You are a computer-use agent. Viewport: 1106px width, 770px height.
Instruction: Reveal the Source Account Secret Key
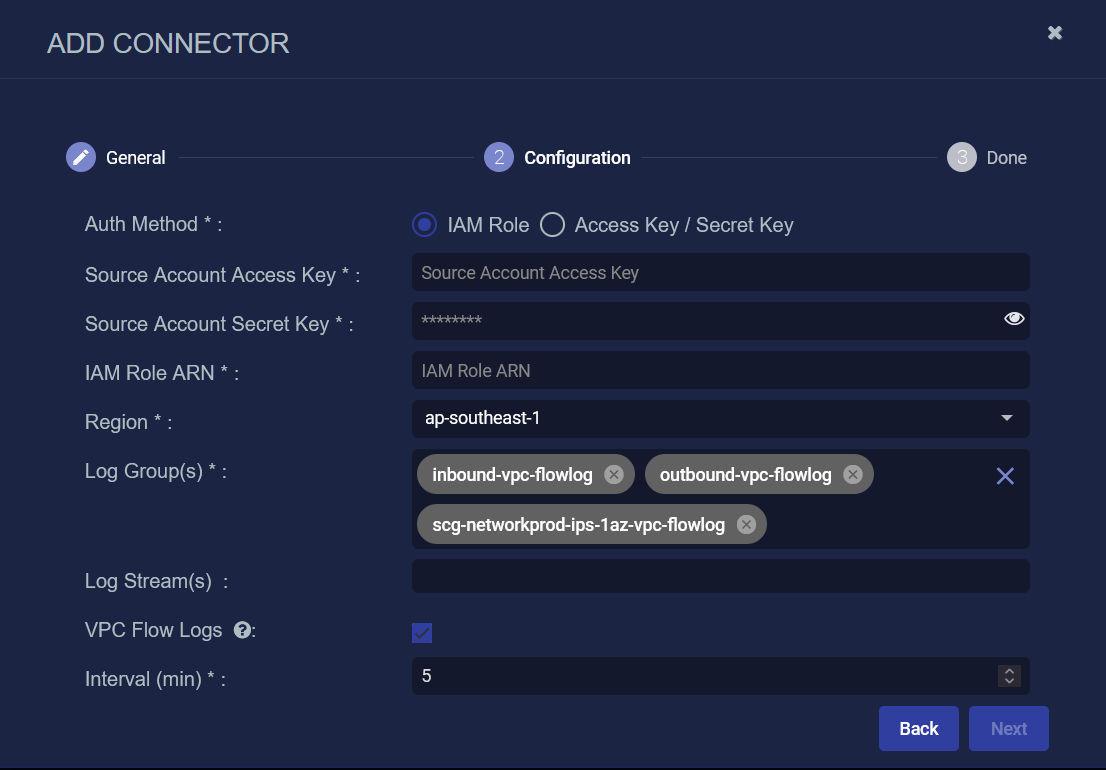click(x=1014, y=319)
